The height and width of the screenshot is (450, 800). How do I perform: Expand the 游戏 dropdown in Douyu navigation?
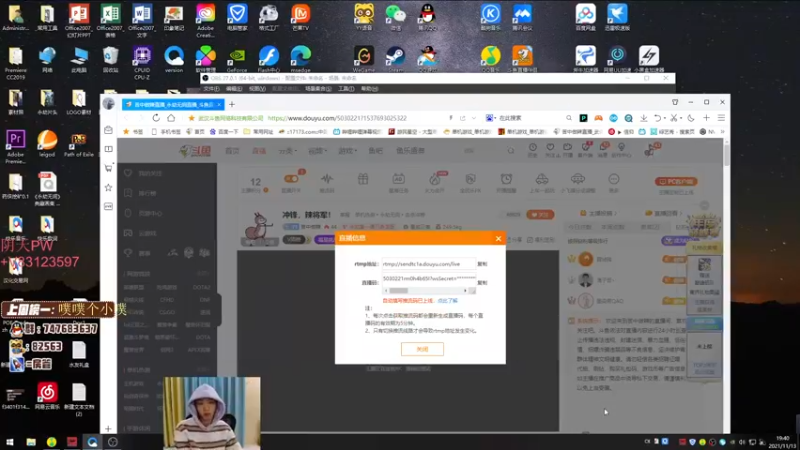point(347,151)
